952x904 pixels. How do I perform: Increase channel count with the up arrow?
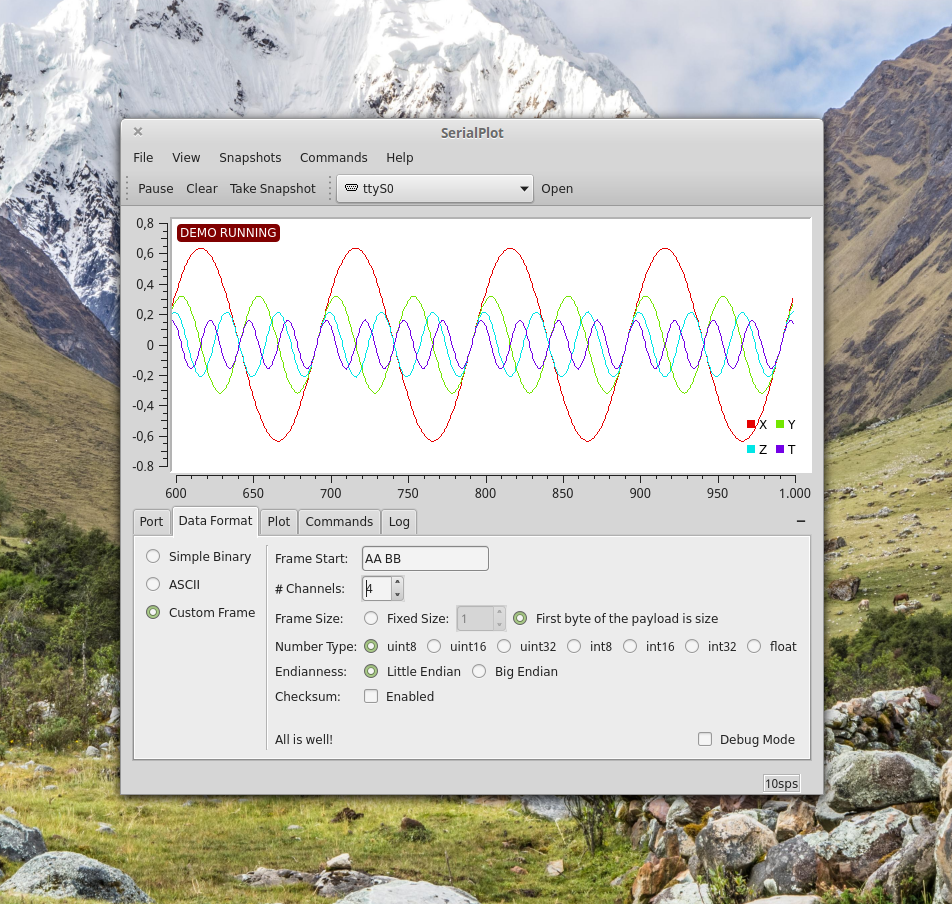point(397,582)
